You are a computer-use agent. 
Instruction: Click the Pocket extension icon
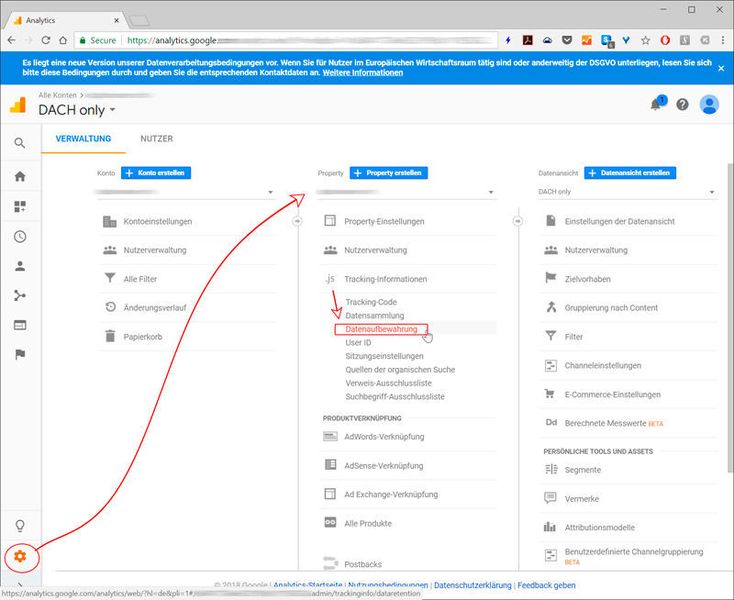click(567, 40)
